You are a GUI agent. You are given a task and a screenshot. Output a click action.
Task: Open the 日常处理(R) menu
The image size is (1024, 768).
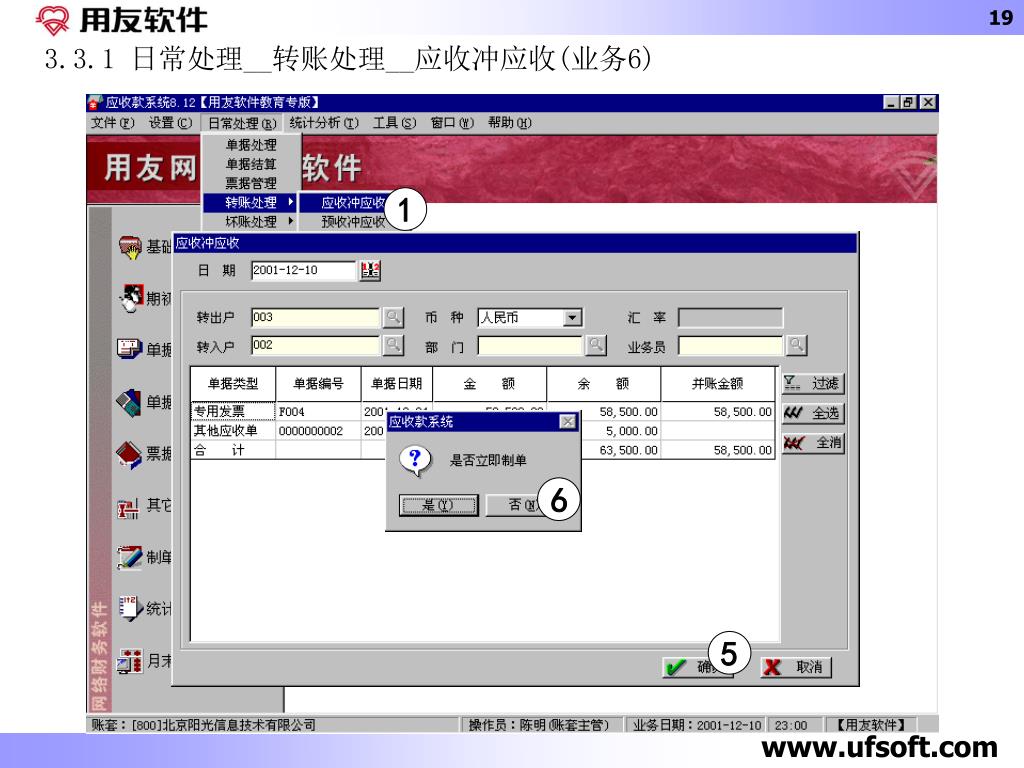pyautogui.click(x=242, y=123)
